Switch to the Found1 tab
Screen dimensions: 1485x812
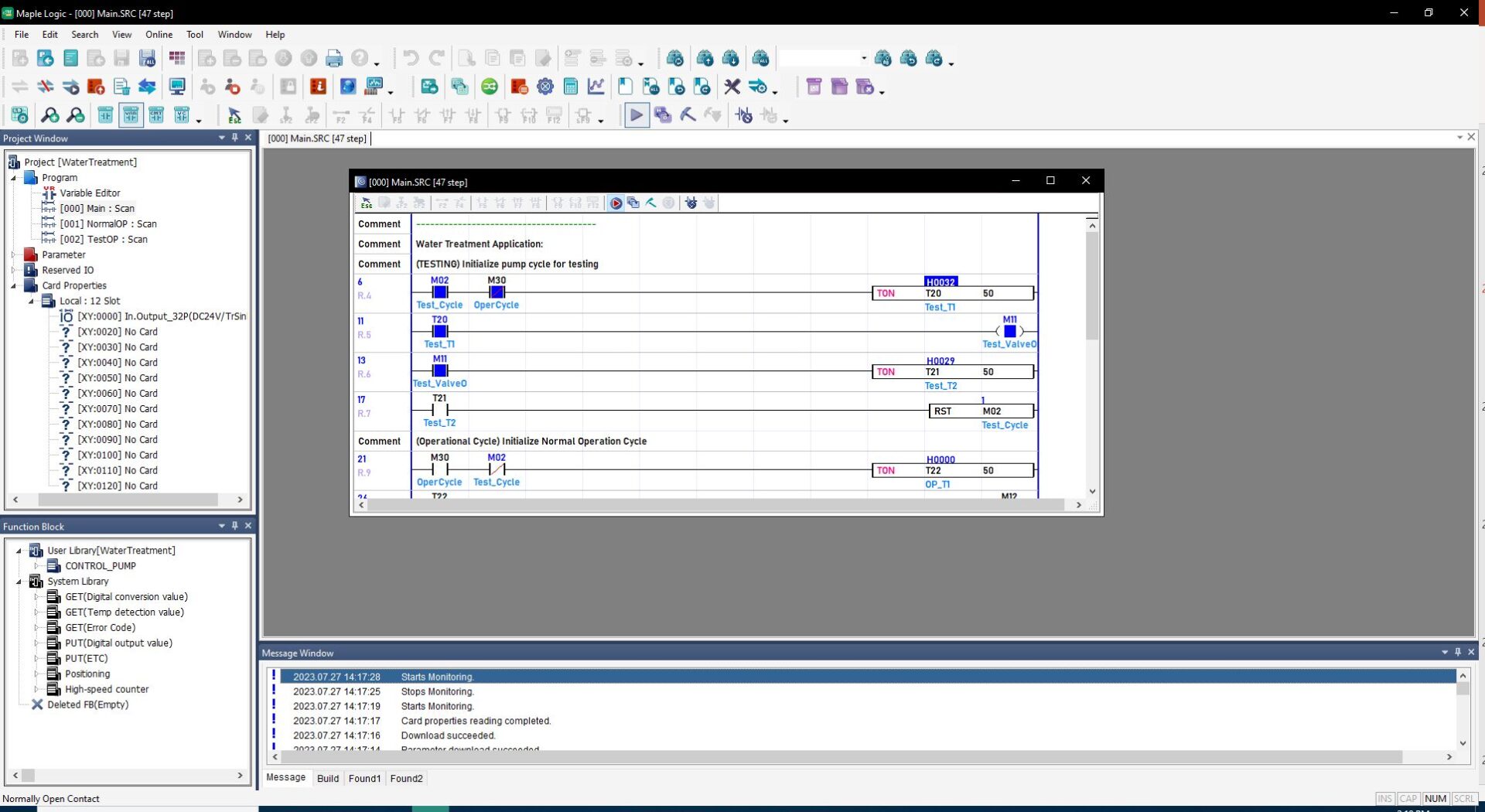point(364,779)
